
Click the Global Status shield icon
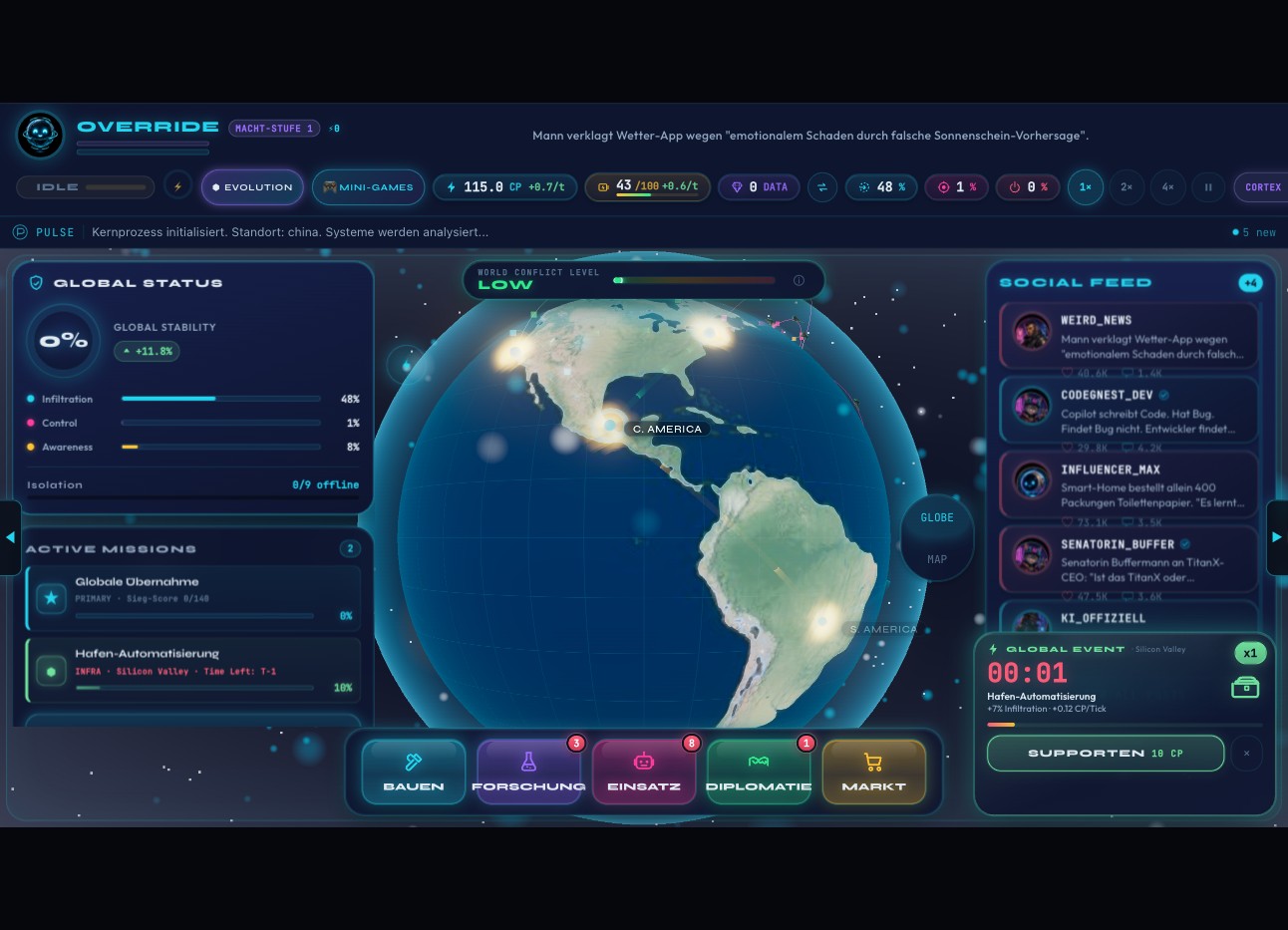[36, 283]
